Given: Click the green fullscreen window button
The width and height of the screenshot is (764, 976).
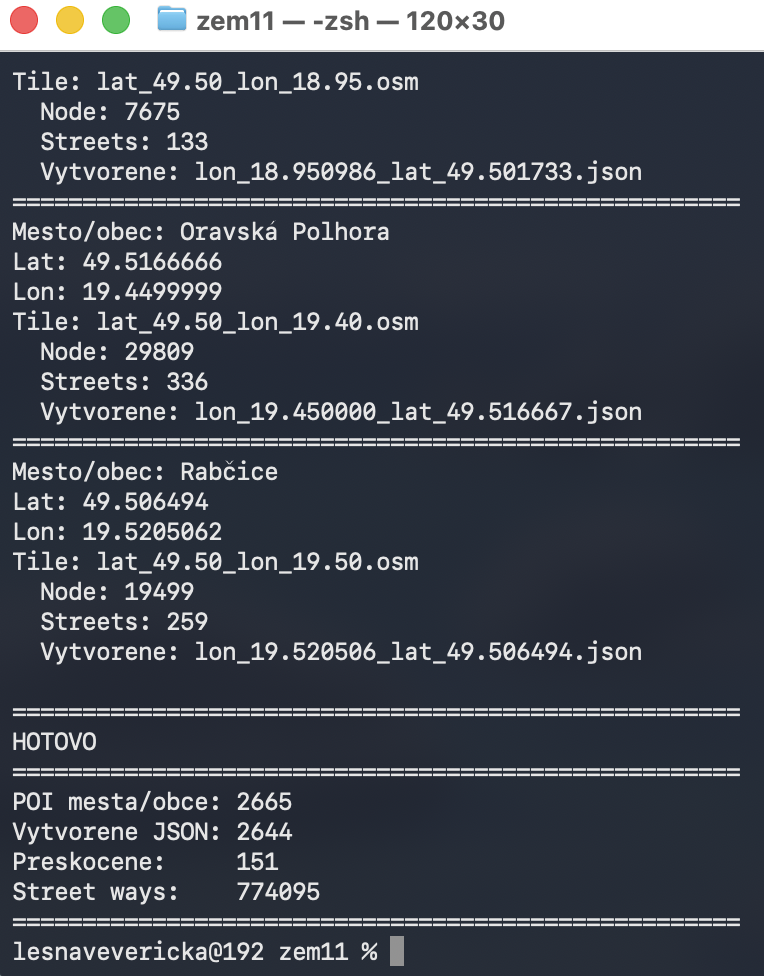Looking at the screenshot, I should click(116, 21).
